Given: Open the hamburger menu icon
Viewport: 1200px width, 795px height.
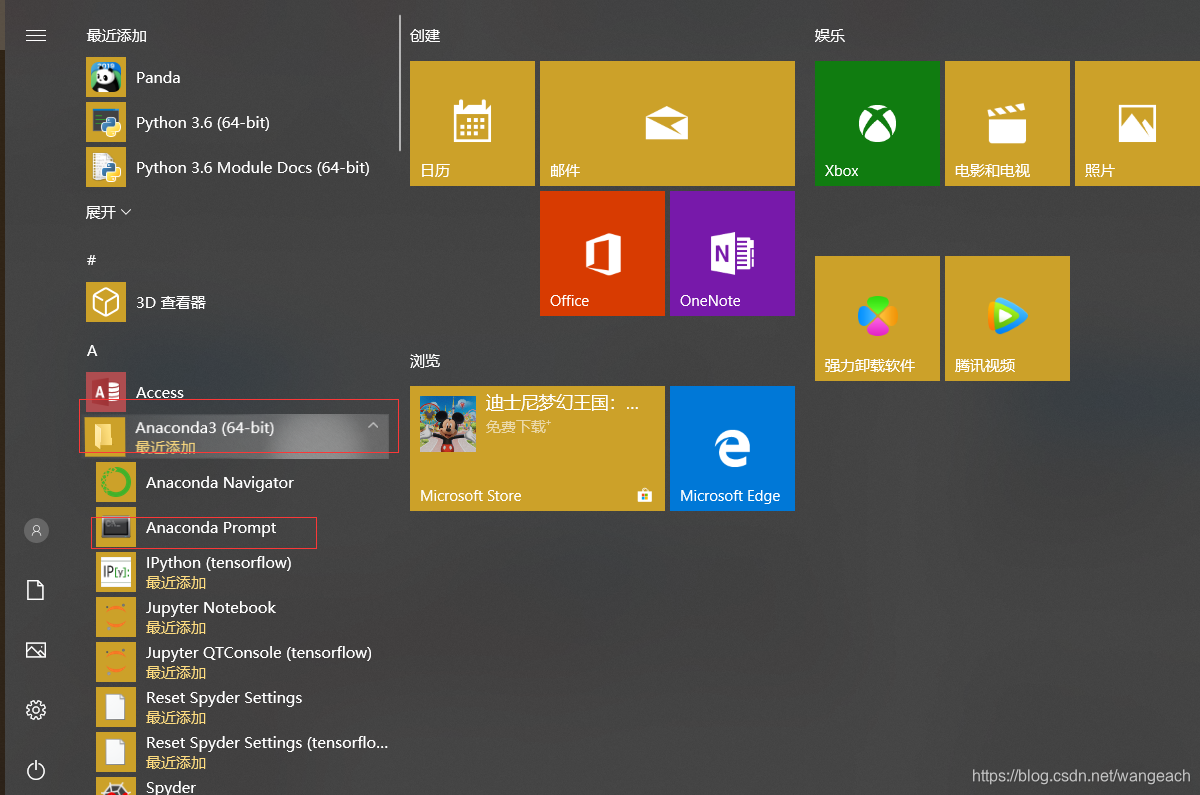Looking at the screenshot, I should click(36, 35).
